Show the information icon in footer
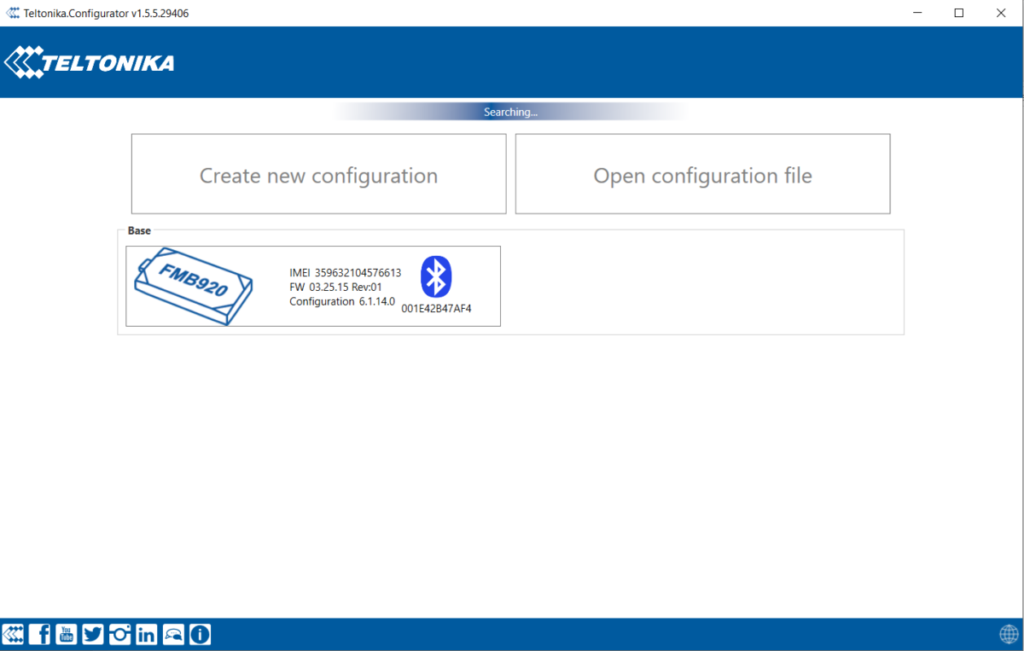Image resolution: width=1024 pixels, height=651 pixels. (200, 634)
